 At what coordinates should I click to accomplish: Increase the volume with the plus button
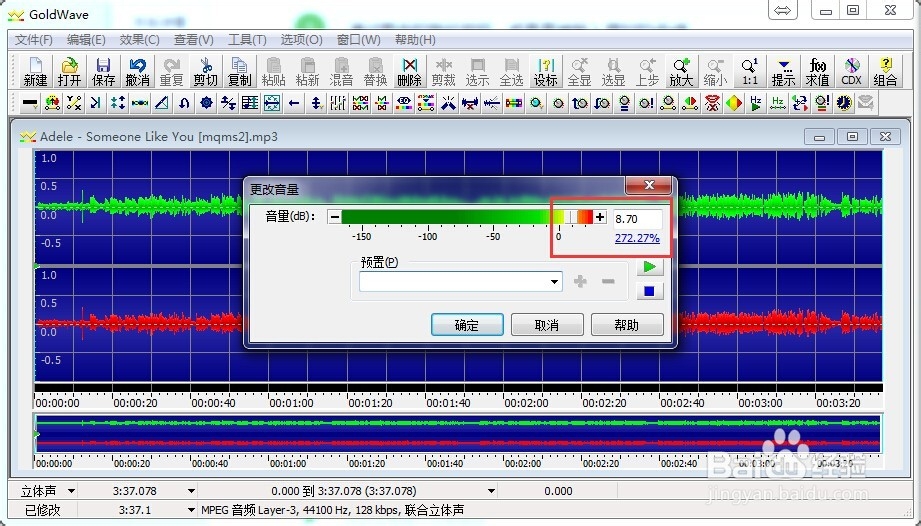tap(600, 217)
